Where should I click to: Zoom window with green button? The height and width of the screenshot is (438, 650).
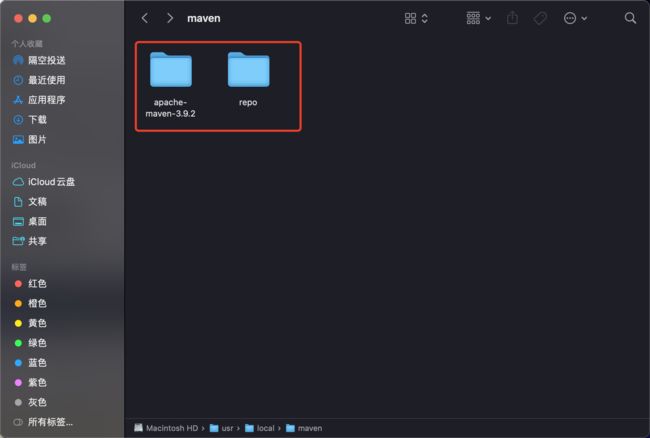47,18
